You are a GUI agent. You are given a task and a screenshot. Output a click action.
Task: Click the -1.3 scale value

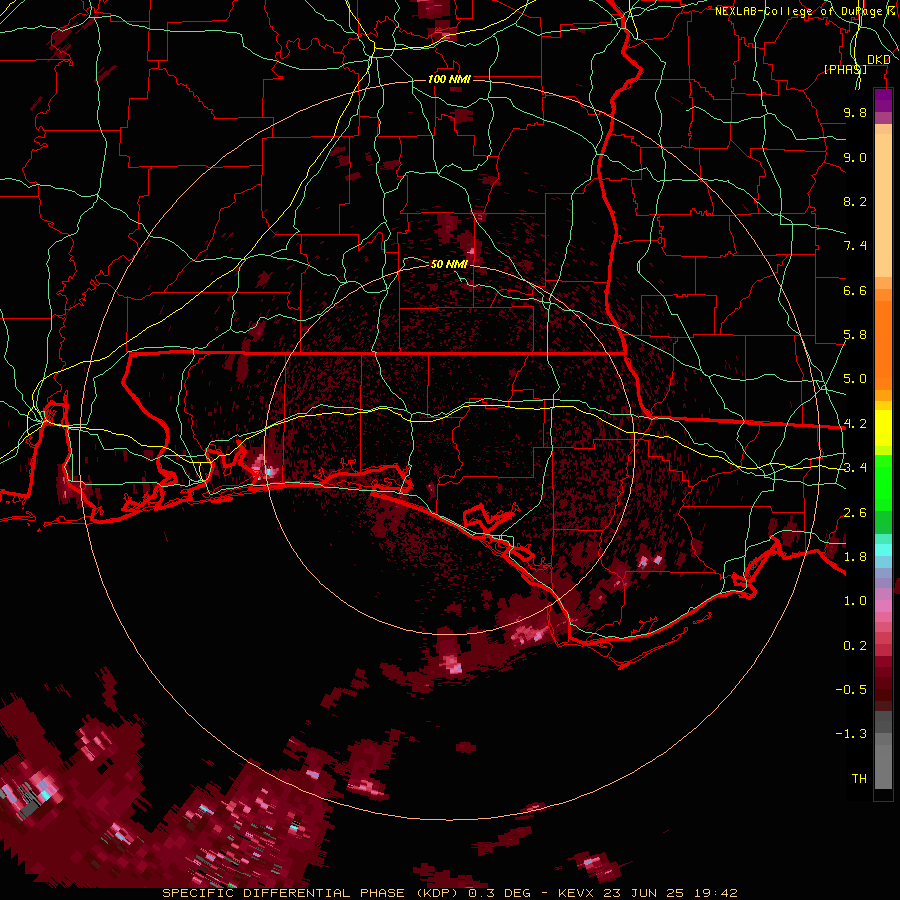tap(851, 734)
